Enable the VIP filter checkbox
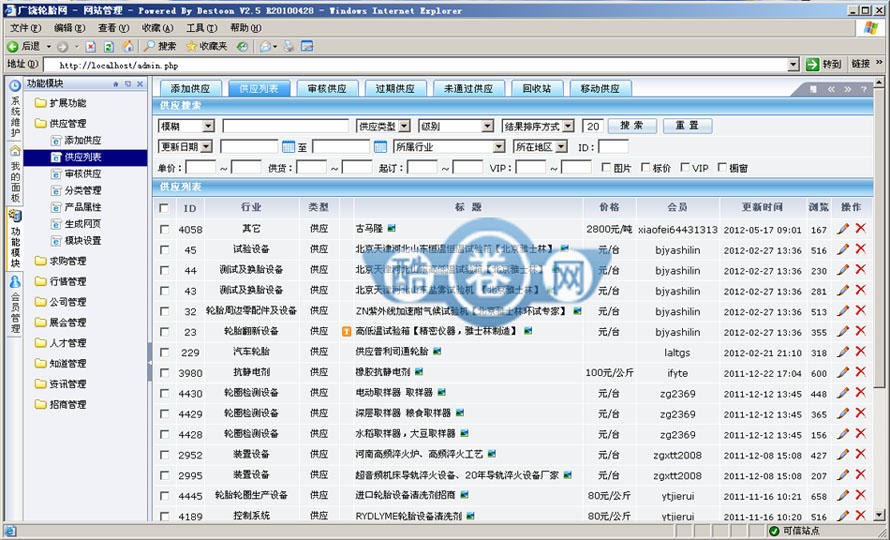Image resolution: width=890 pixels, height=540 pixels. point(685,168)
